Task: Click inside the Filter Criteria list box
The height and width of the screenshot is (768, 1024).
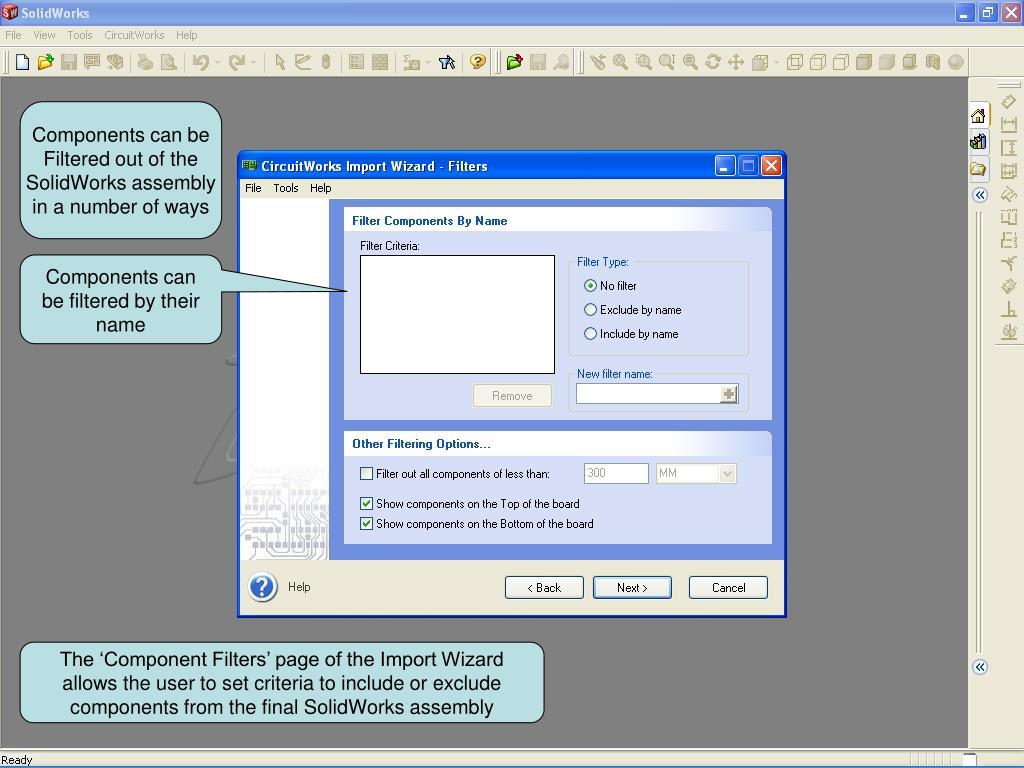Action: 457,314
